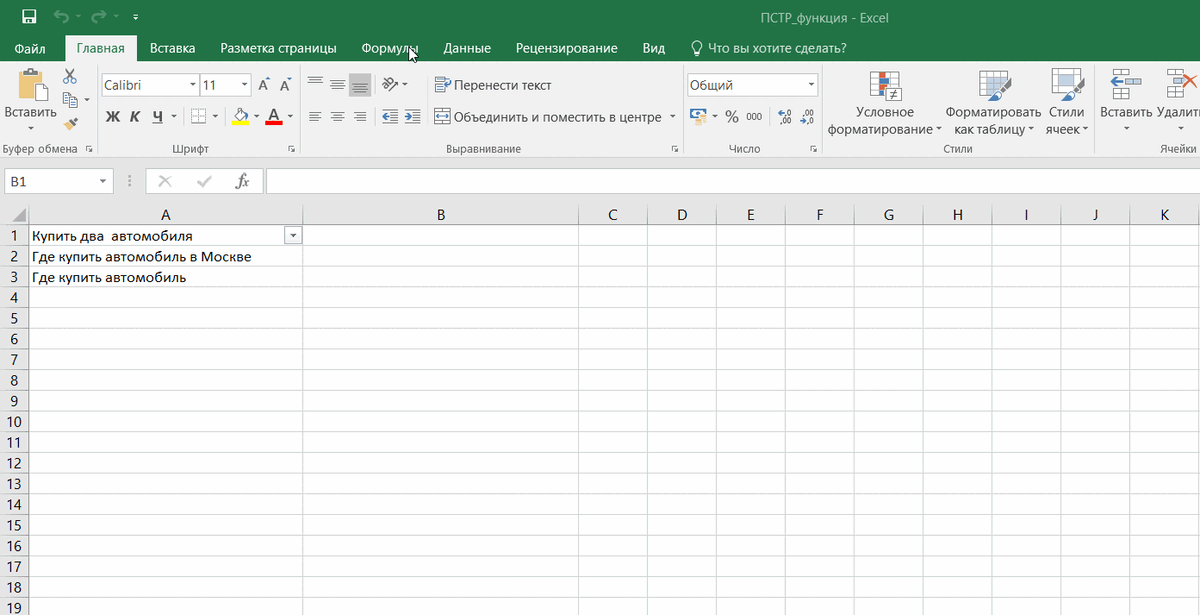Image resolution: width=1200 pixels, height=615 pixels.
Task: Switch to the Формулы tab
Action: click(389, 48)
